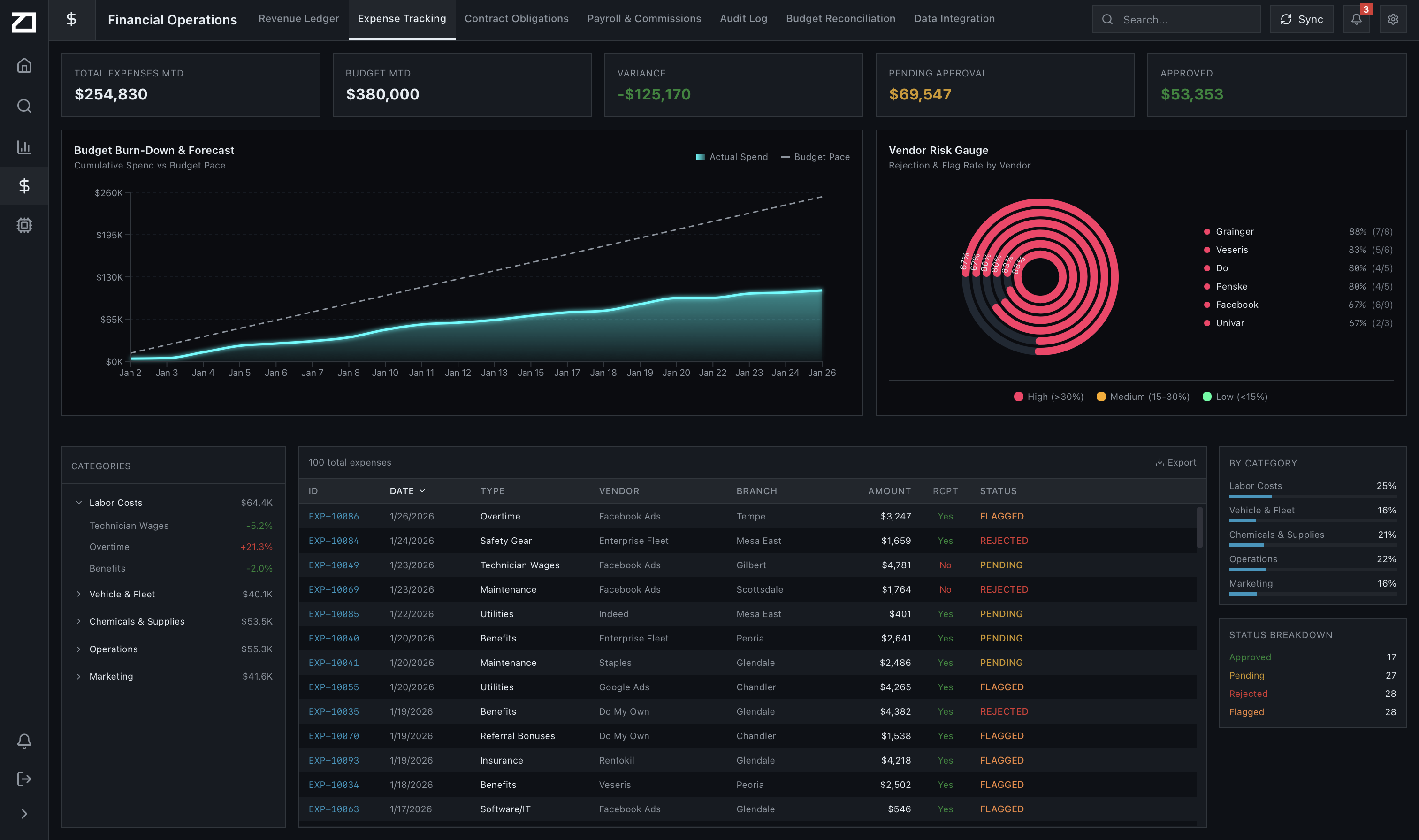Open notifications via the bell with badge 3
Image resolution: width=1419 pixels, height=840 pixels.
click(x=1356, y=19)
